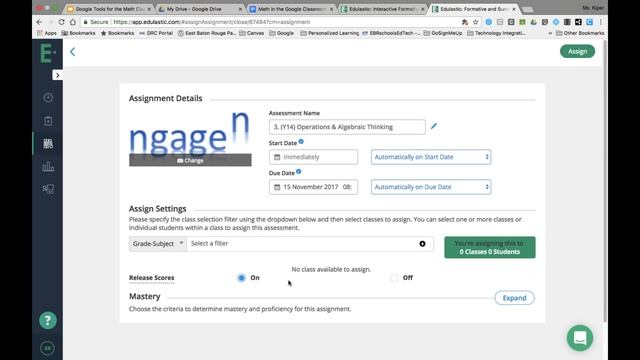
Task: Open the Personalized Learning bookmarks folder
Action: click(x=330, y=33)
